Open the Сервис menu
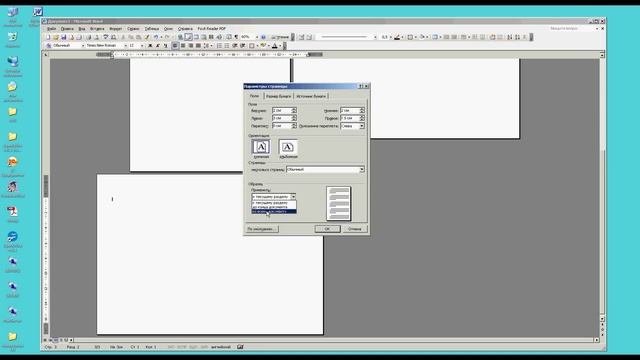The height and width of the screenshot is (360, 640). tap(133, 29)
